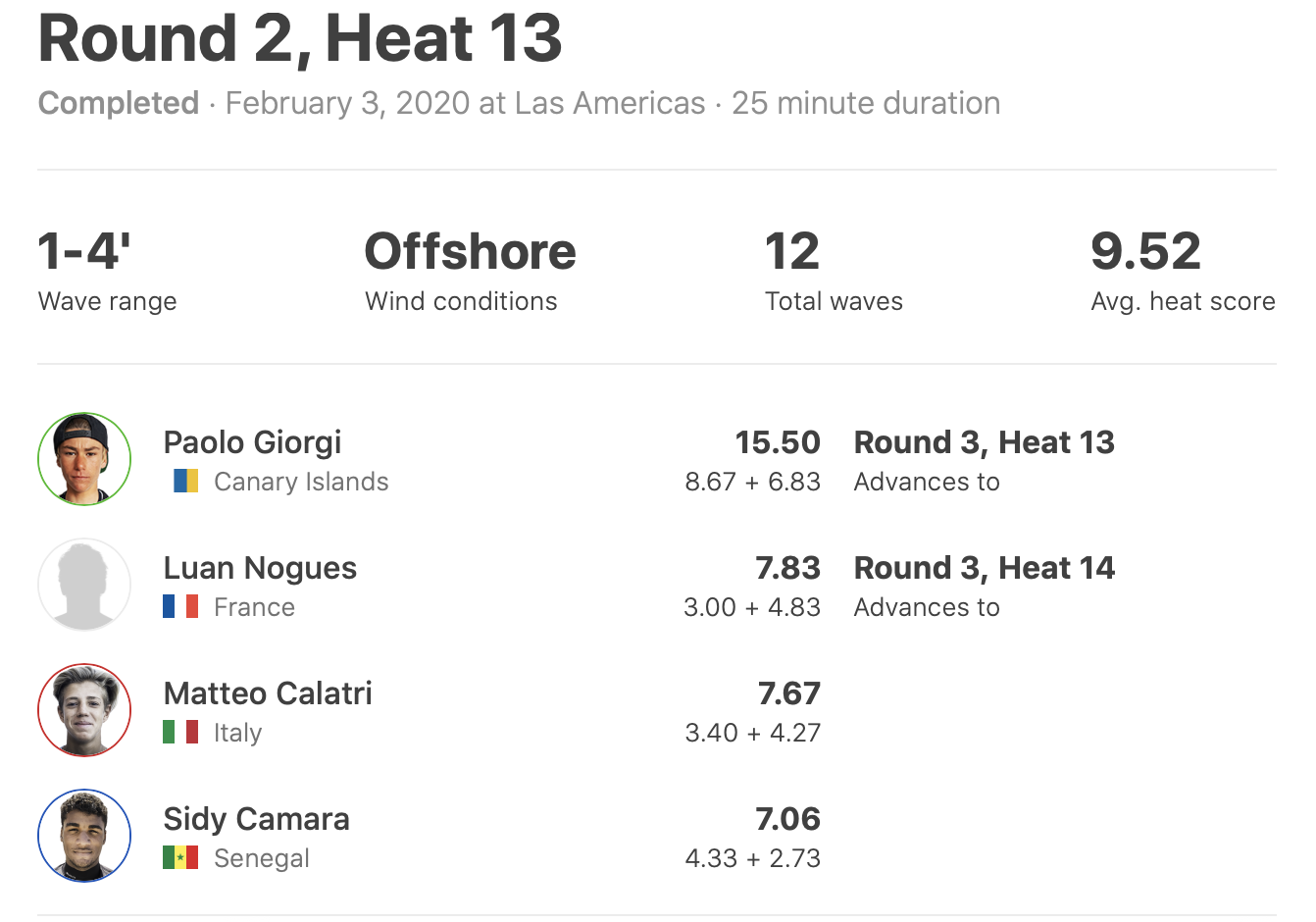Click Luan Nogues' placeholder avatar
Image resolution: width=1316 pixels, height=922 pixels.
coord(84,585)
